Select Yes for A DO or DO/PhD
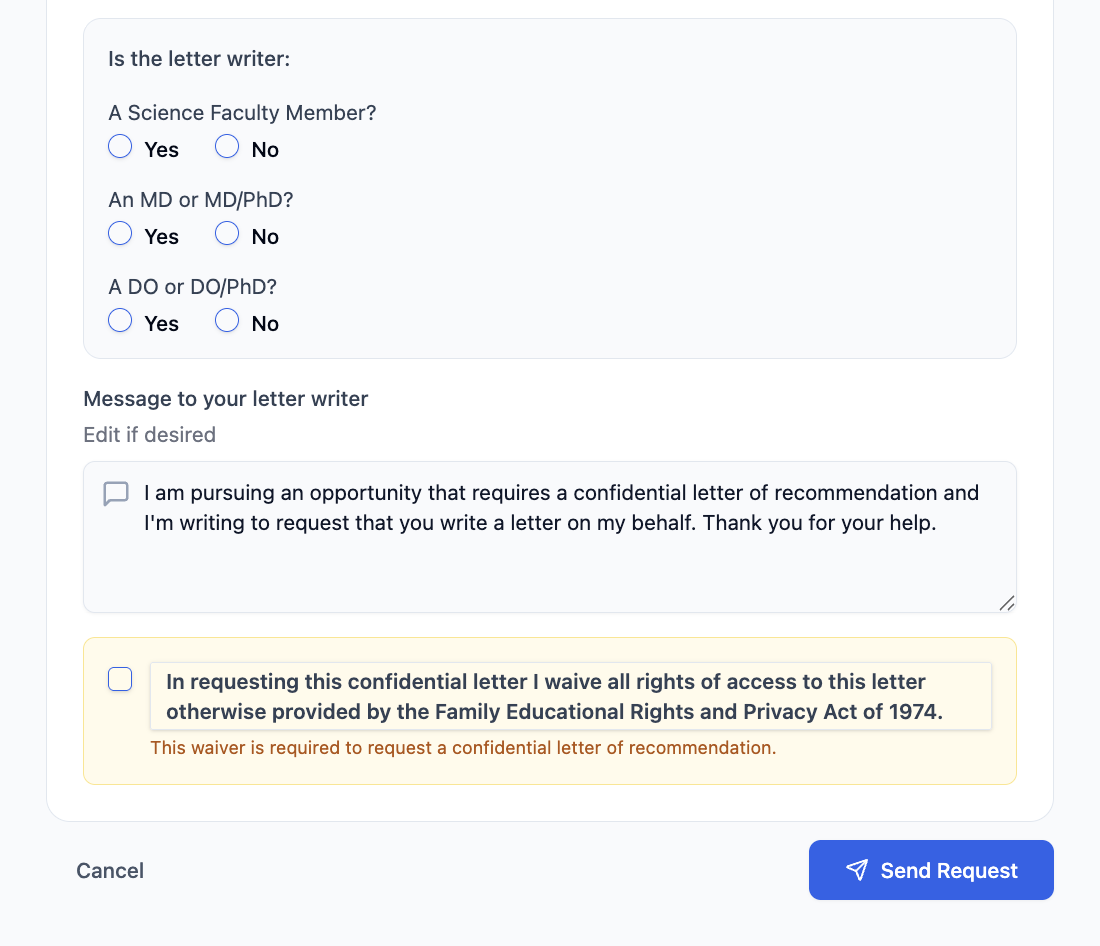The width and height of the screenshot is (1100, 946). 120,320
